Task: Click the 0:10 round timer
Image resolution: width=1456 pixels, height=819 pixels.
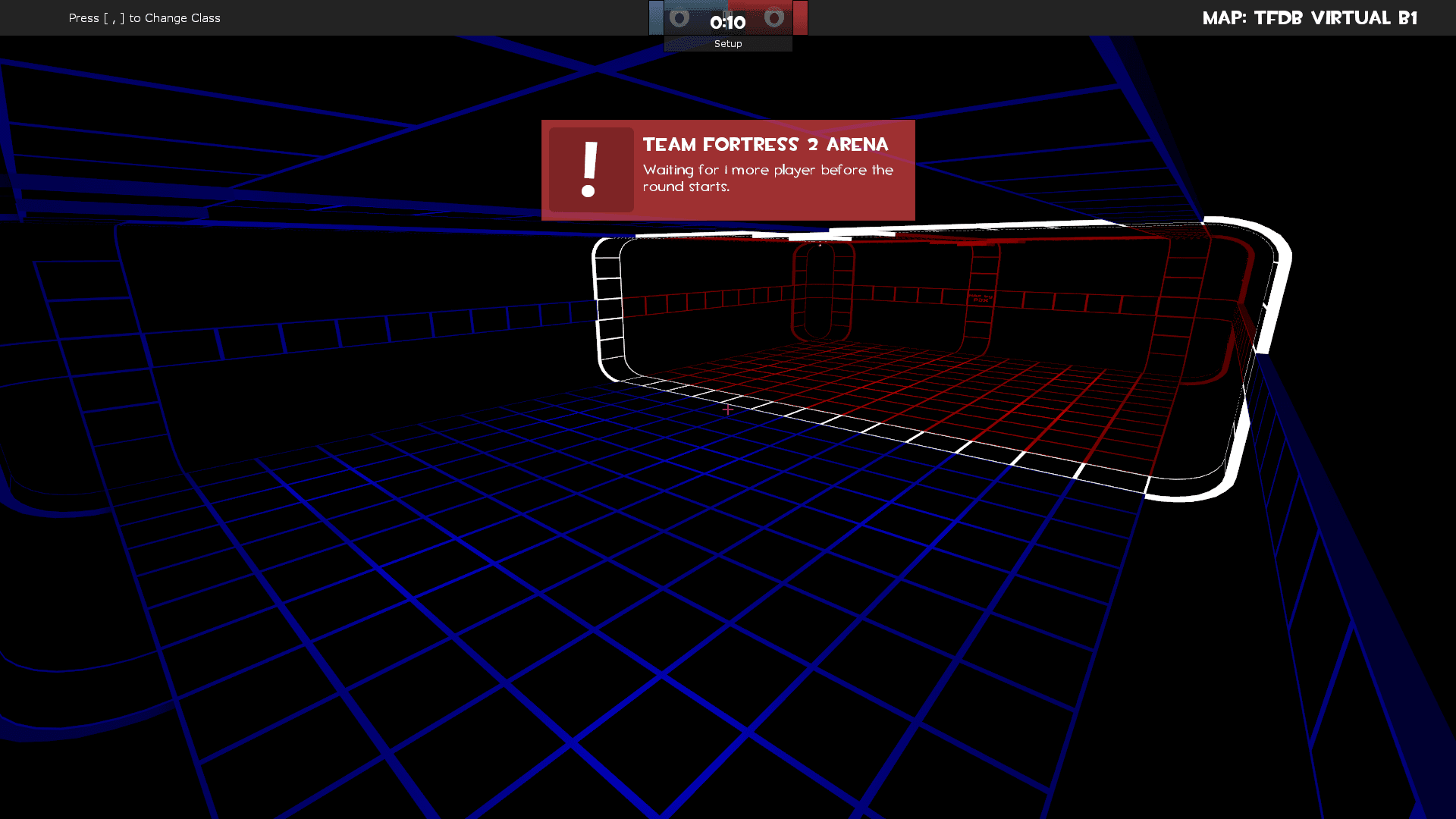Action: pos(728,23)
